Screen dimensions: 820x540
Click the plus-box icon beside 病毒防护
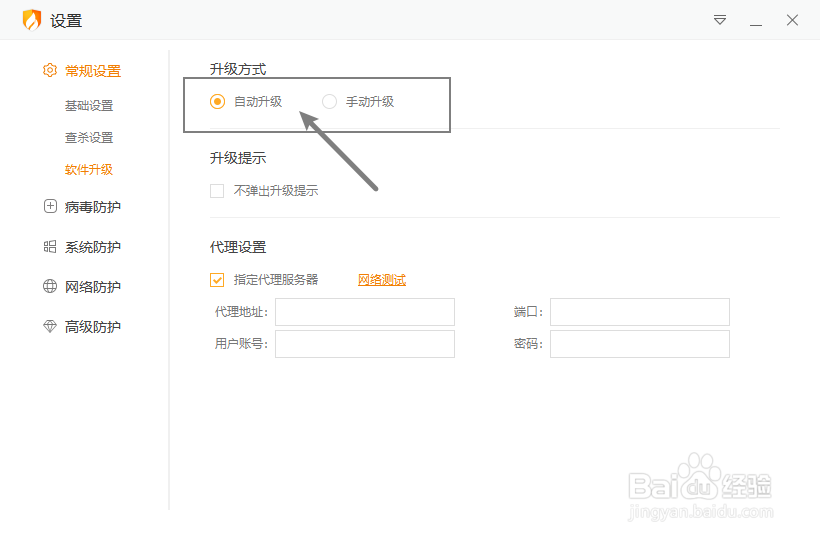[x=50, y=207]
